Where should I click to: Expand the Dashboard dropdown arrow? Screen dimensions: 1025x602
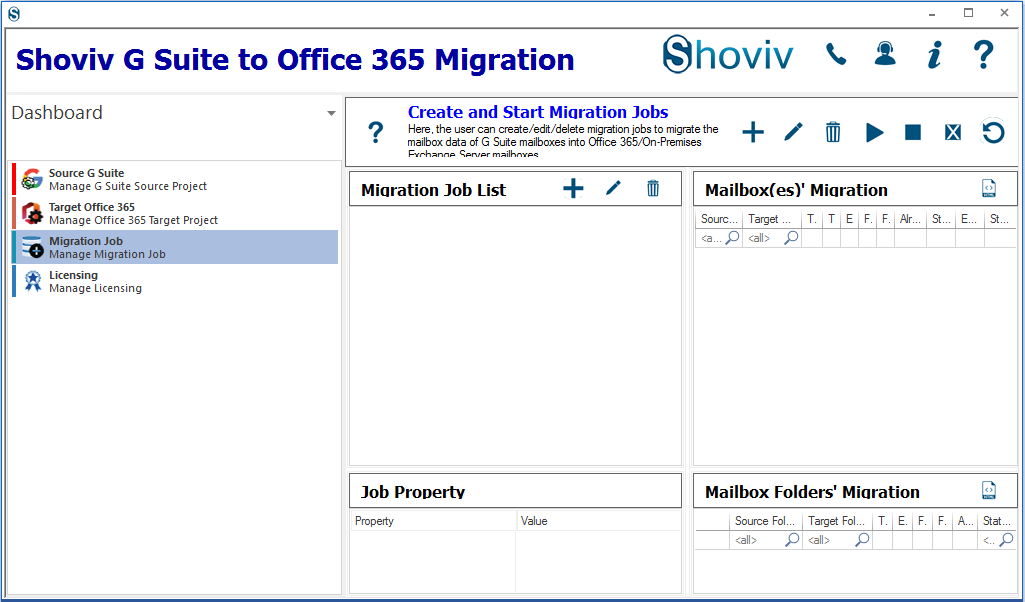(x=331, y=113)
